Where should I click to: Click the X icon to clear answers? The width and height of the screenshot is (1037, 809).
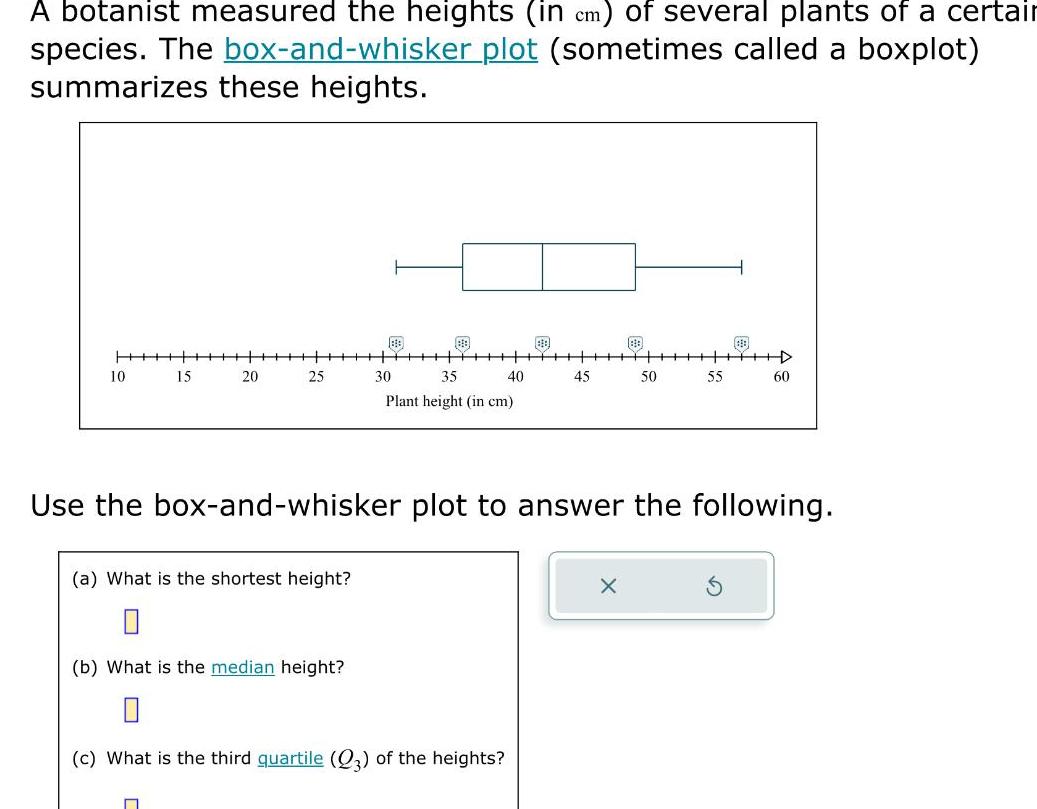pyautogui.click(x=608, y=587)
